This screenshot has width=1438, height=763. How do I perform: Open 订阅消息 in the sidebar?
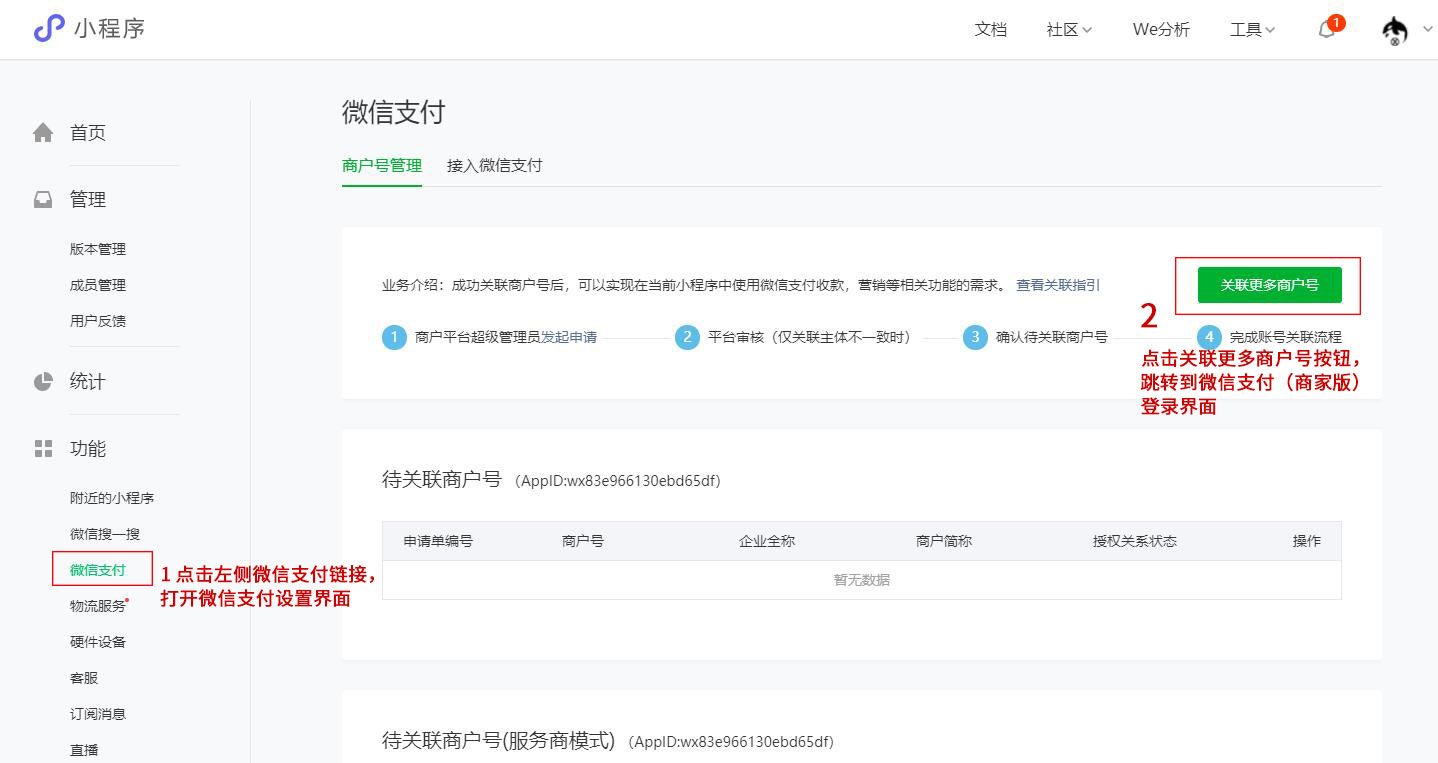coord(98,714)
